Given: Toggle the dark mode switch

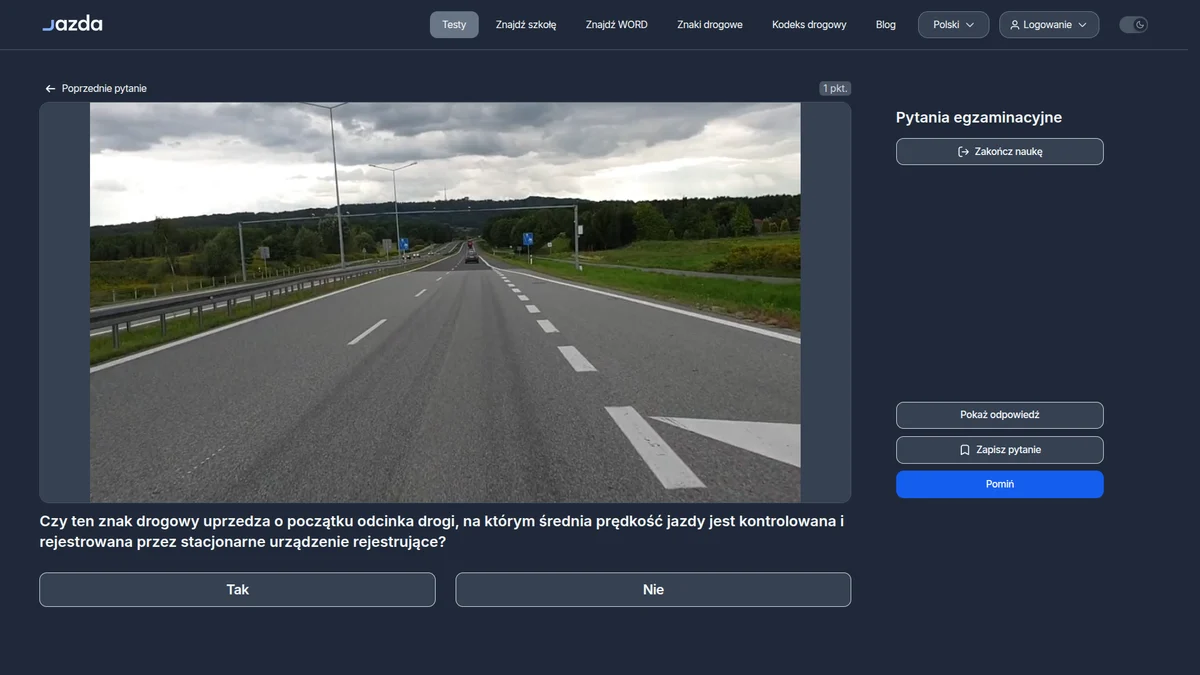Looking at the screenshot, I should pyautogui.click(x=1133, y=25).
